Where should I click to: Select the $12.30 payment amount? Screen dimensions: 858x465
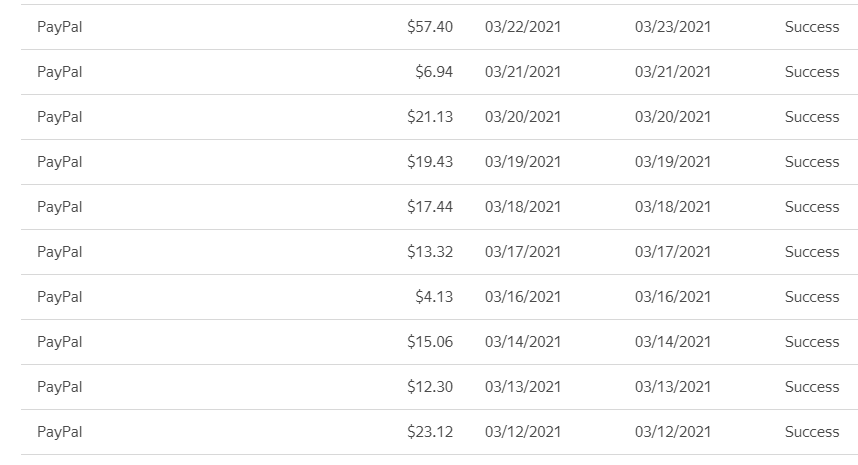(430, 387)
